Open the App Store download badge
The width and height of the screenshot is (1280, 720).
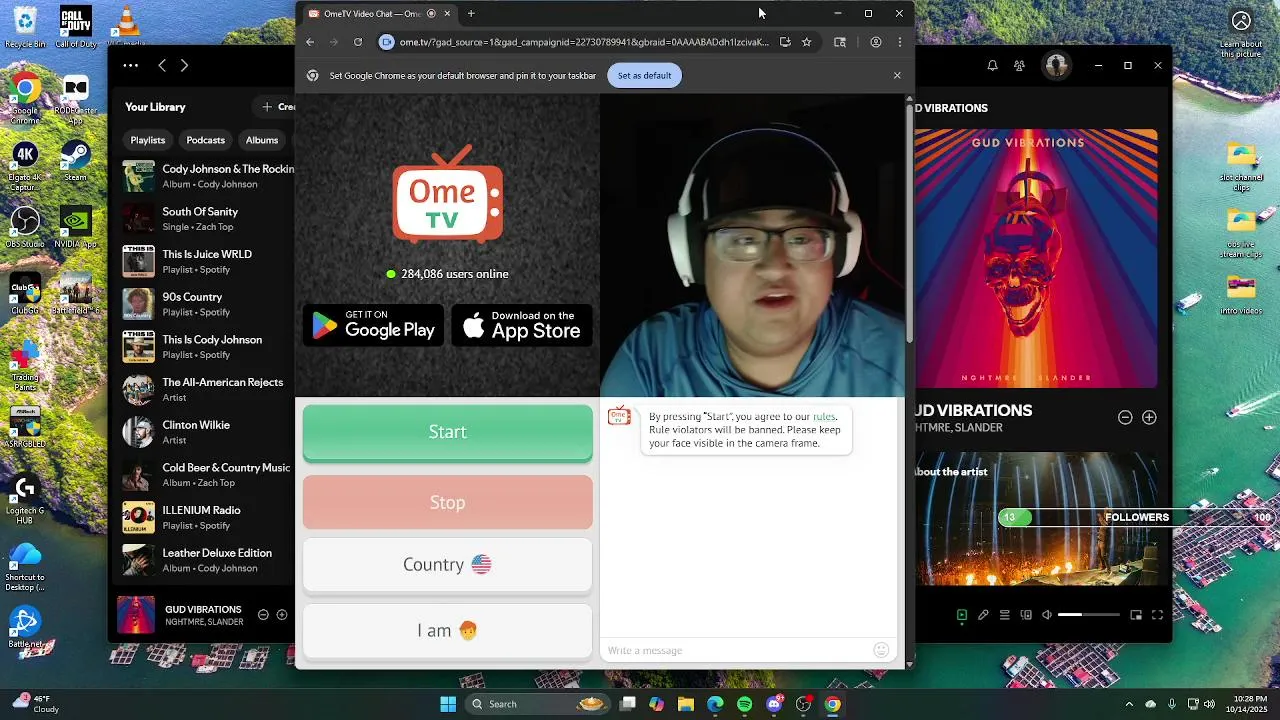[522, 325]
